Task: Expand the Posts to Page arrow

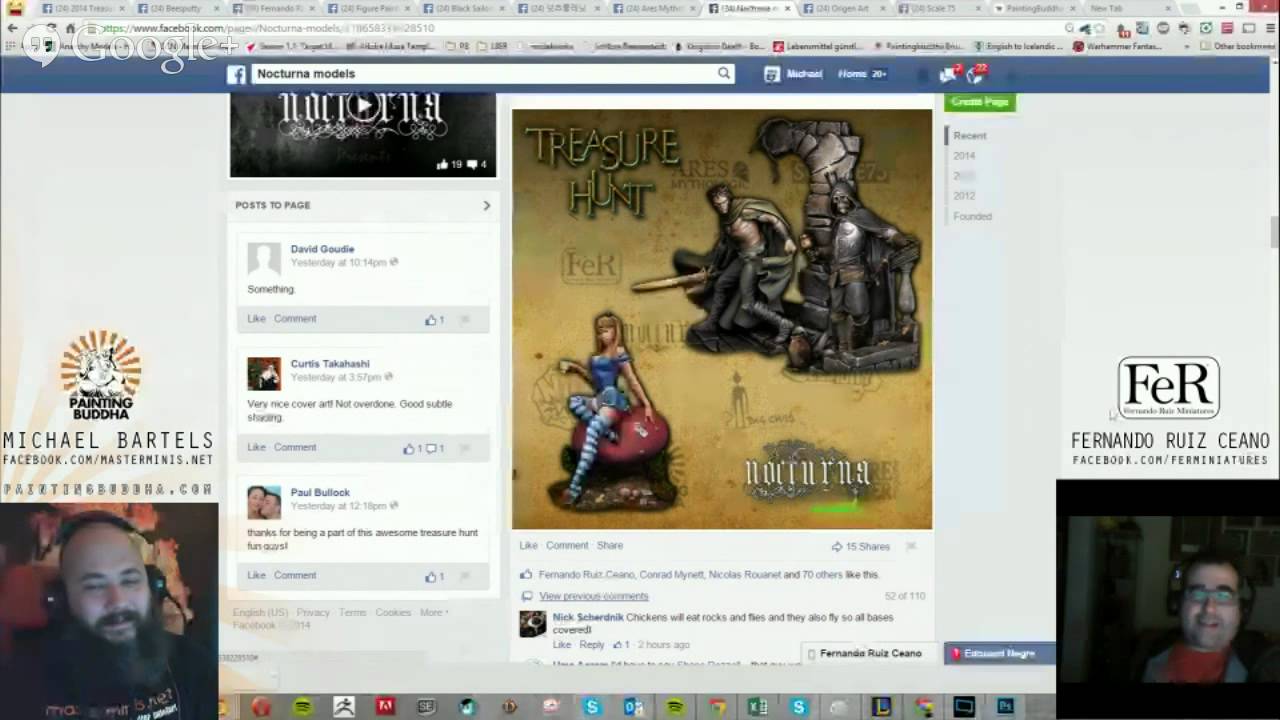Action: 487,206
